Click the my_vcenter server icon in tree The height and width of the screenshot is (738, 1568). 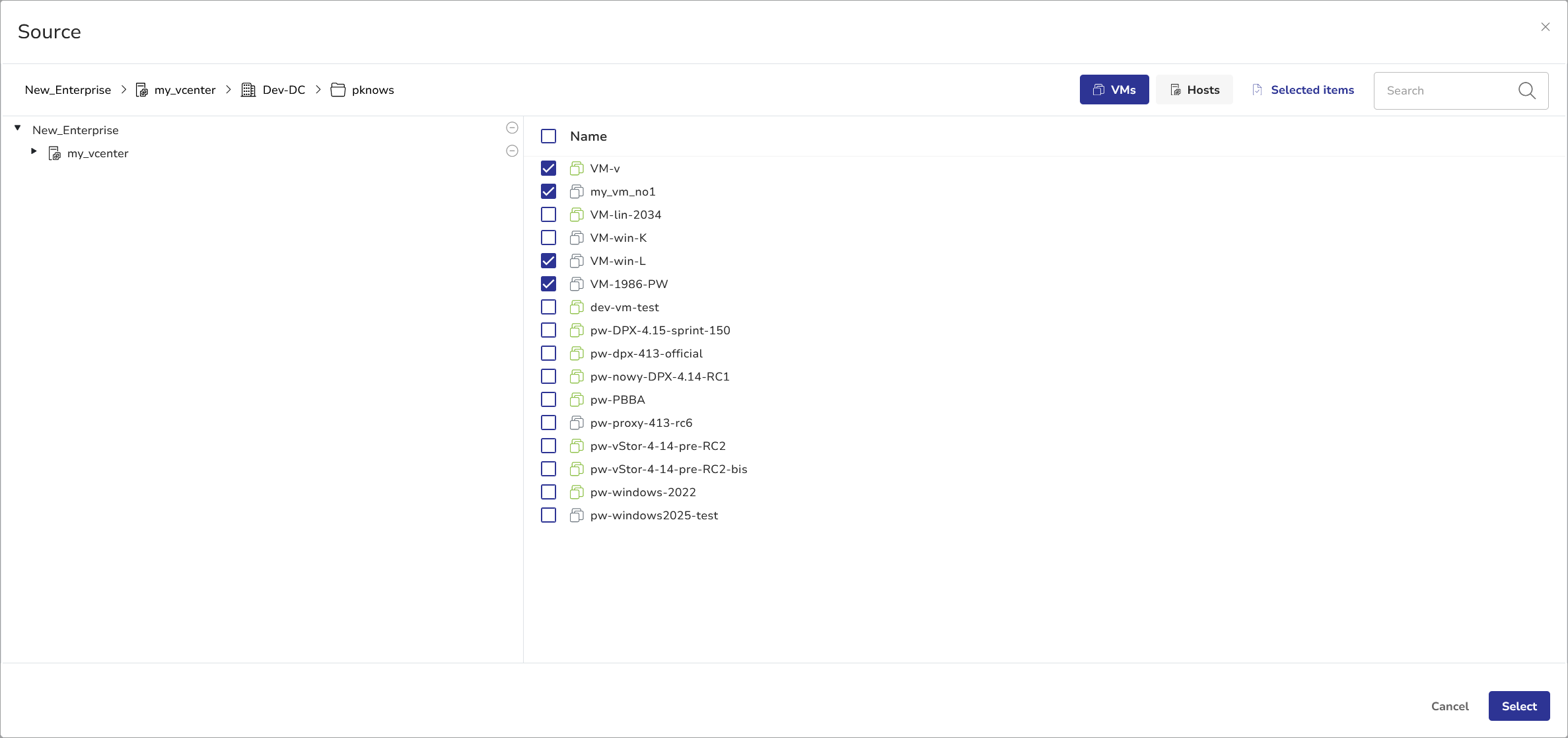pos(55,153)
